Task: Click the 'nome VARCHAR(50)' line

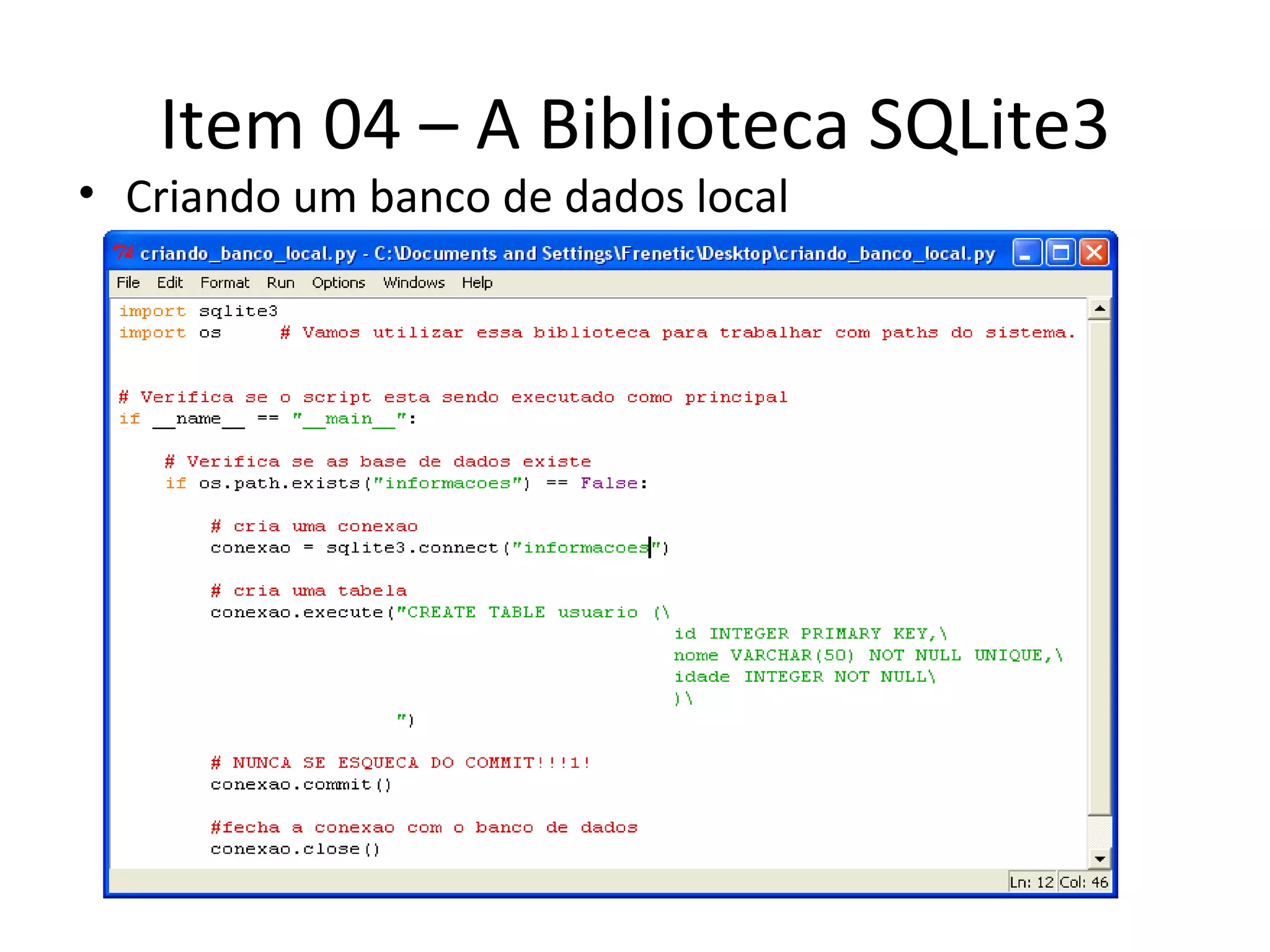Action: click(868, 656)
